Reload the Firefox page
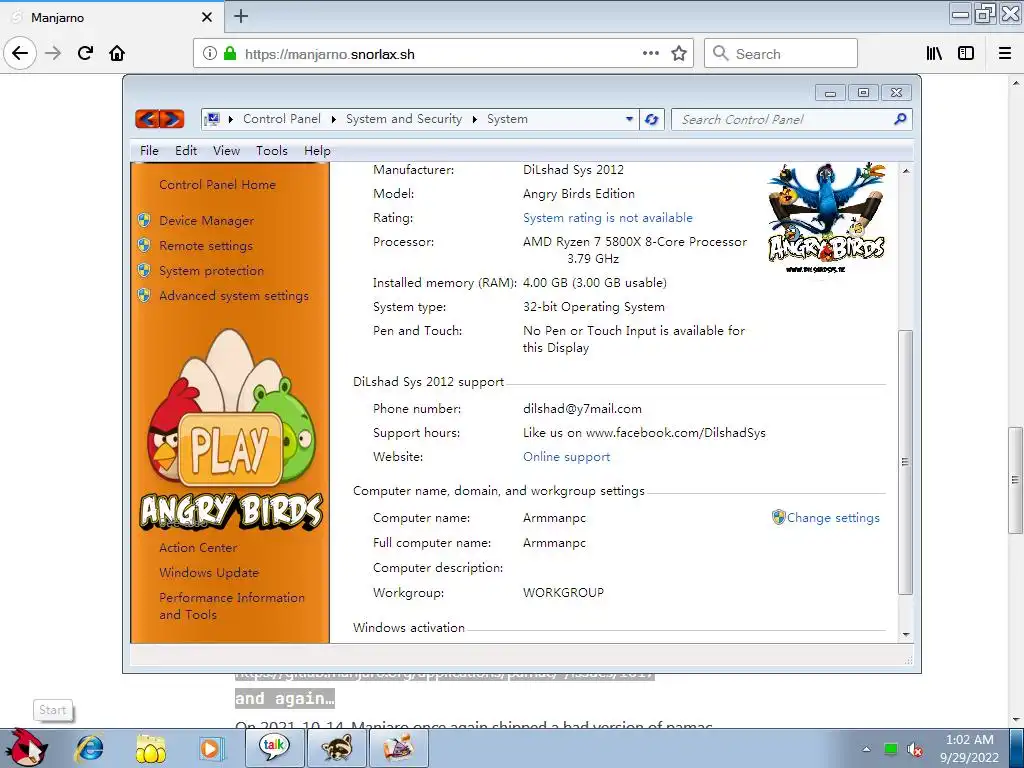The image size is (1024, 768). pyautogui.click(x=86, y=53)
